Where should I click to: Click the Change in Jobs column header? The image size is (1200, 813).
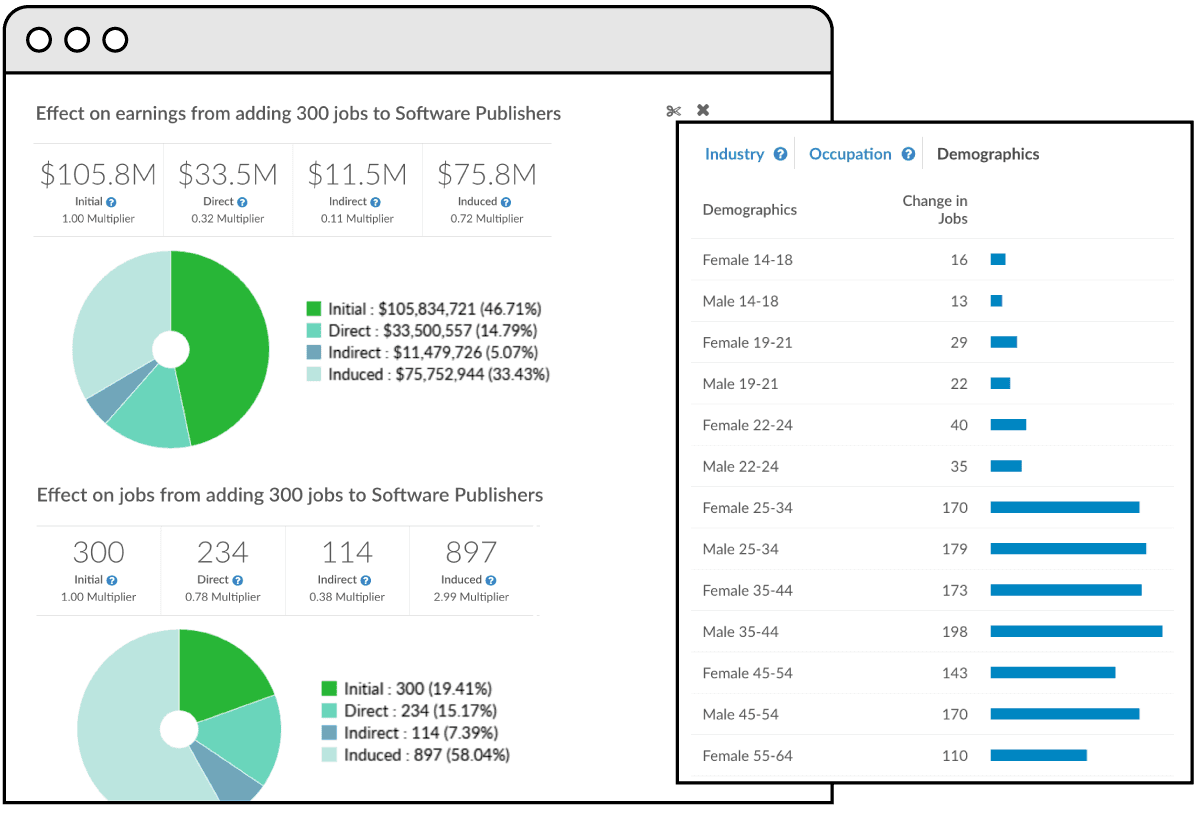pyautogui.click(x=934, y=209)
